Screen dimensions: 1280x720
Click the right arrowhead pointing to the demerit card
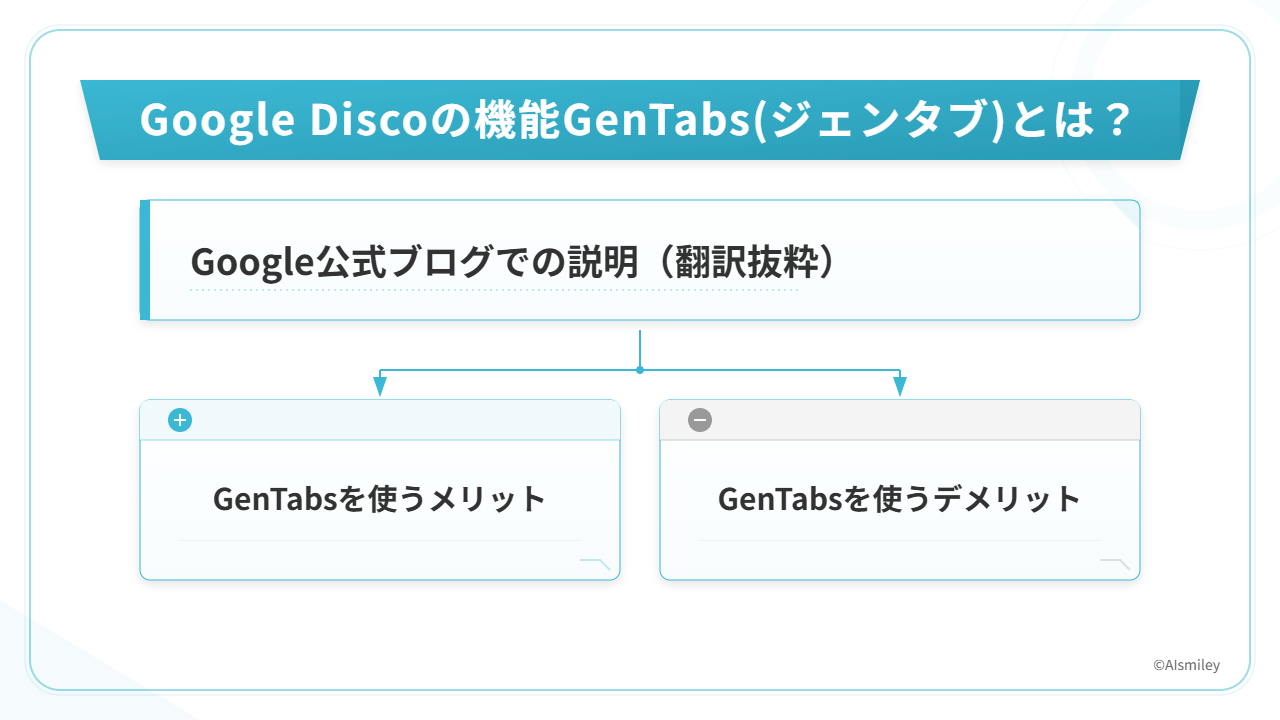(x=899, y=386)
